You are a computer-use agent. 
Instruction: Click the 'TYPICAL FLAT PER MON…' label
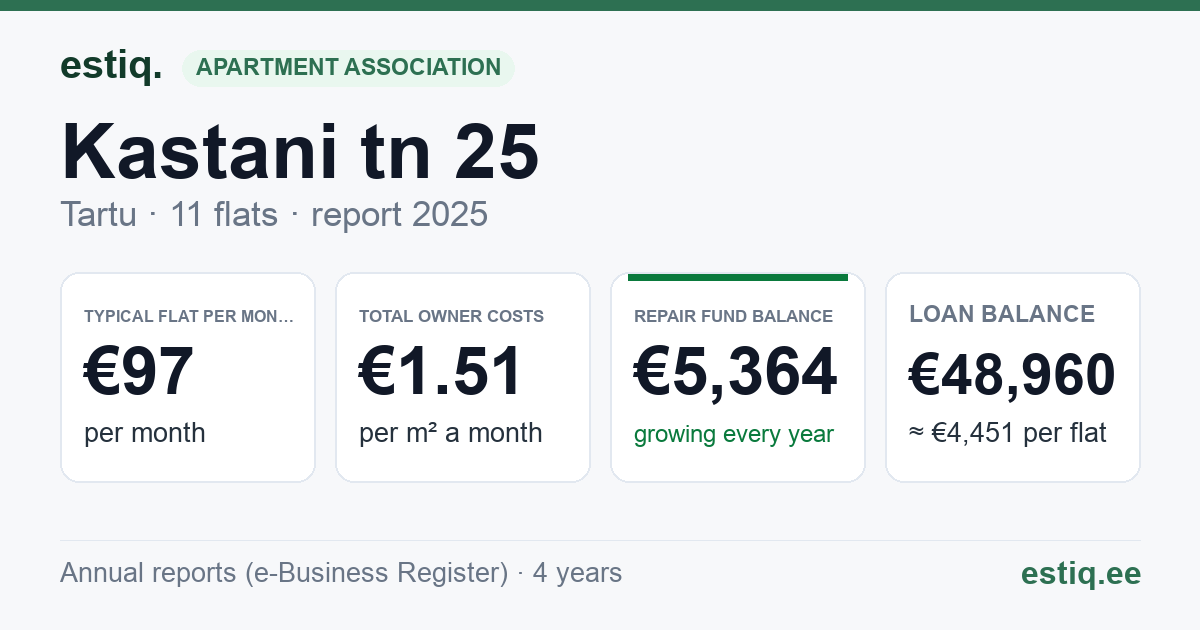[x=190, y=316]
